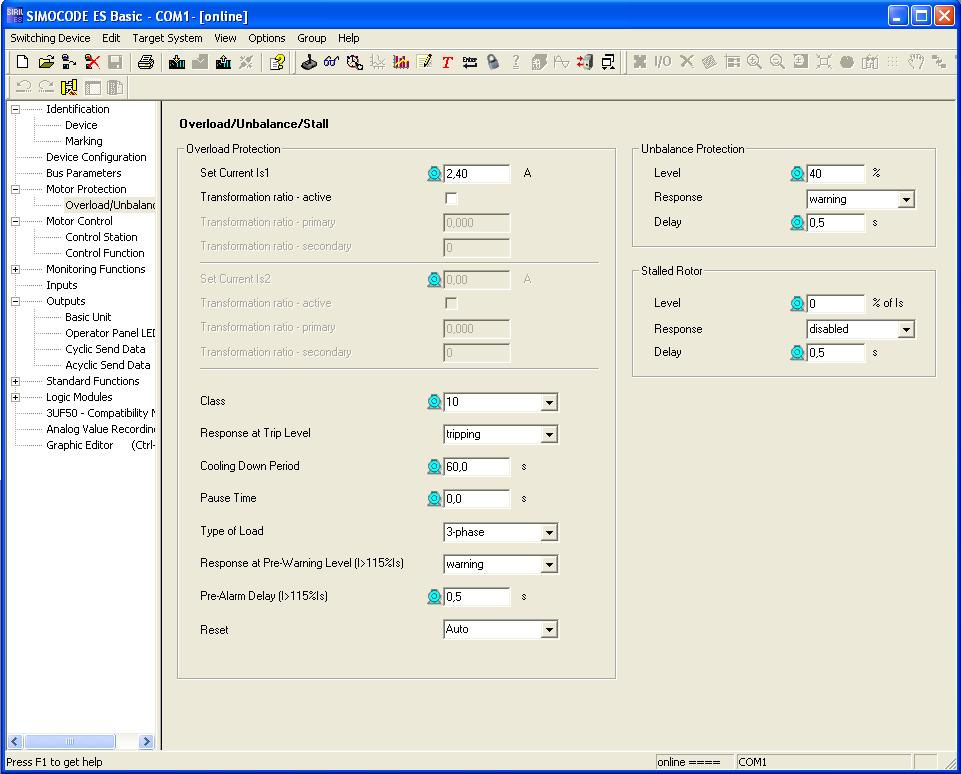Click the Stalled Rotor Delay field
Screen dimensions: 961x774
coord(835,352)
